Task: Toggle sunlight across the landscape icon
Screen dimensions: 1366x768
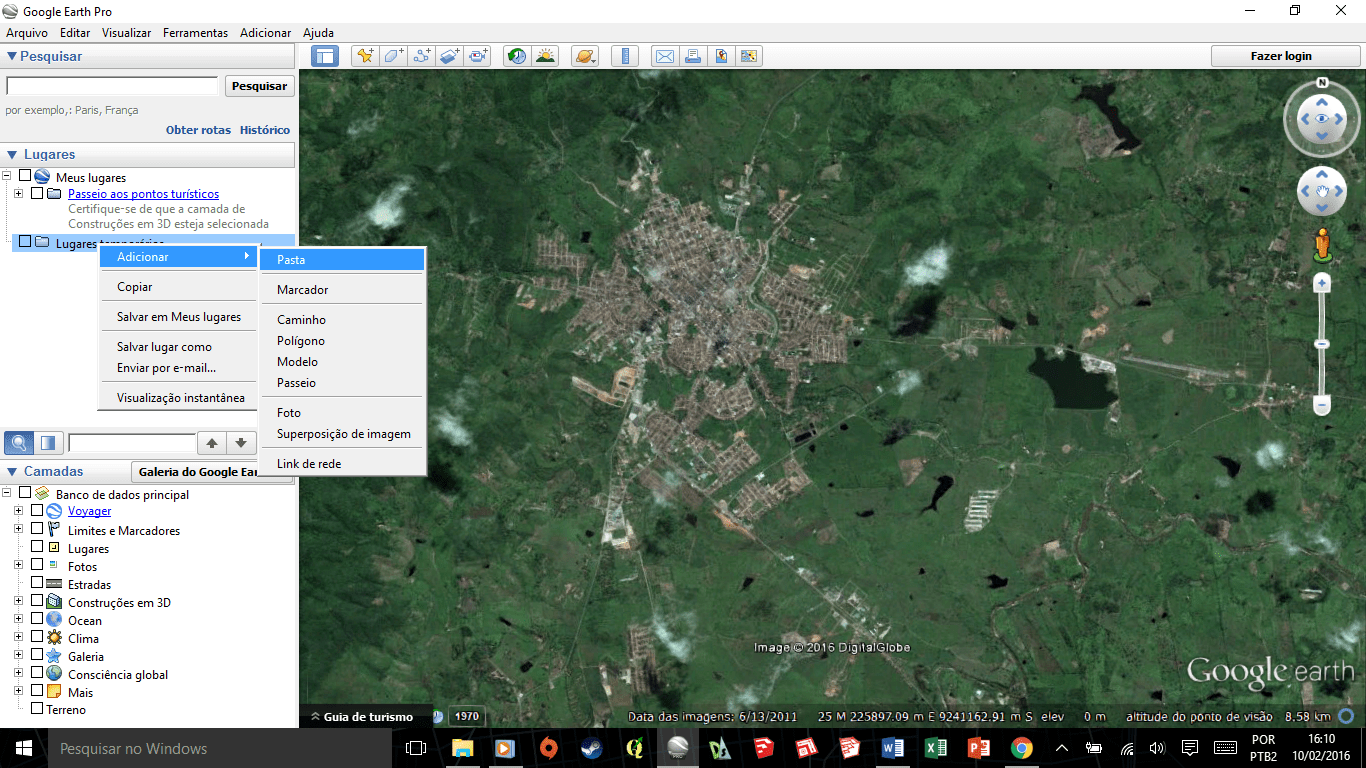Action: (545, 56)
